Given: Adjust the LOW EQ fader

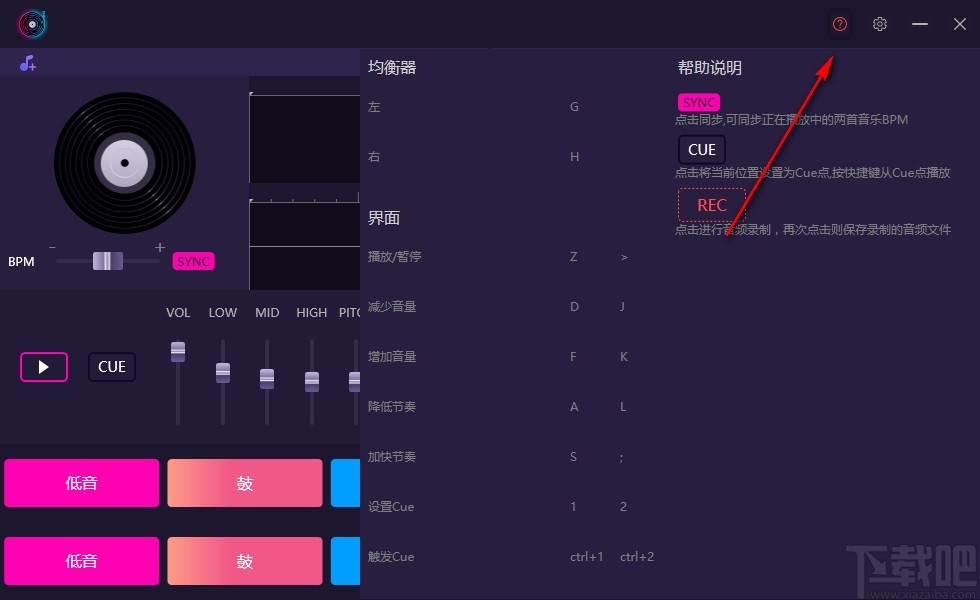Looking at the screenshot, I should tap(222, 372).
